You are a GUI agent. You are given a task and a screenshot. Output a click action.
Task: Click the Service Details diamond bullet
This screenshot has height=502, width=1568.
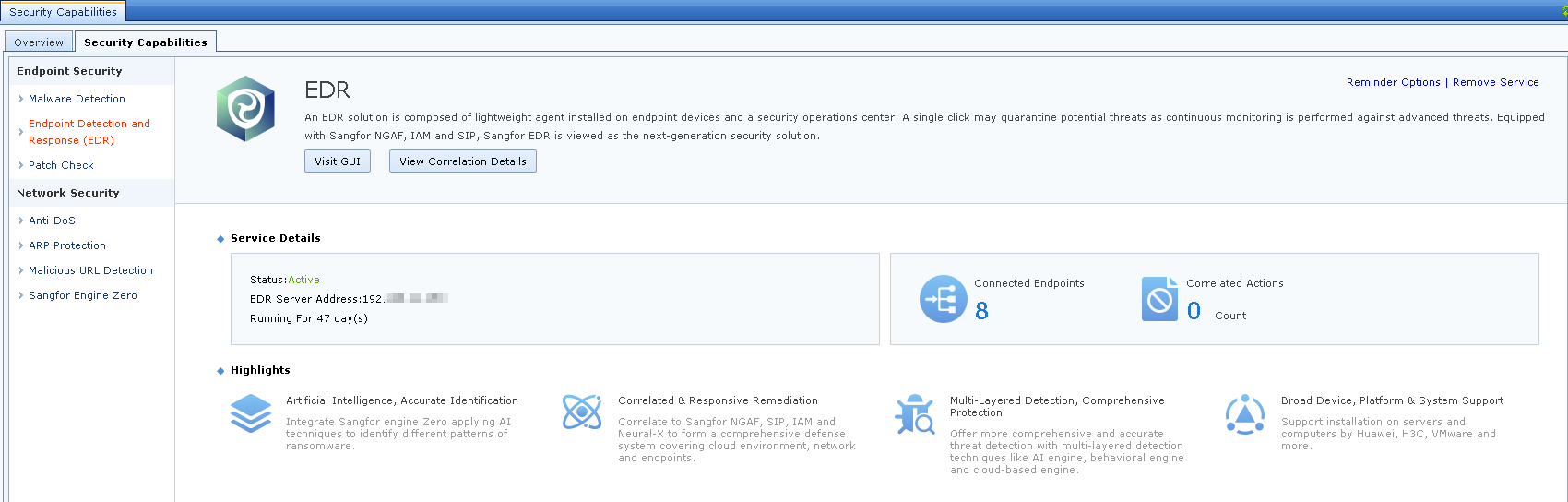pyautogui.click(x=220, y=239)
